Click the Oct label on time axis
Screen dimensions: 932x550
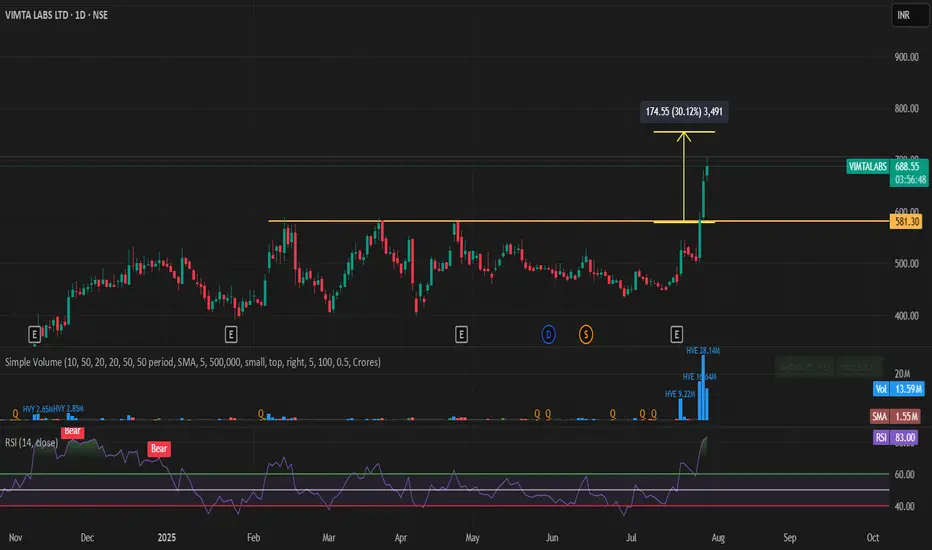pos(873,538)
